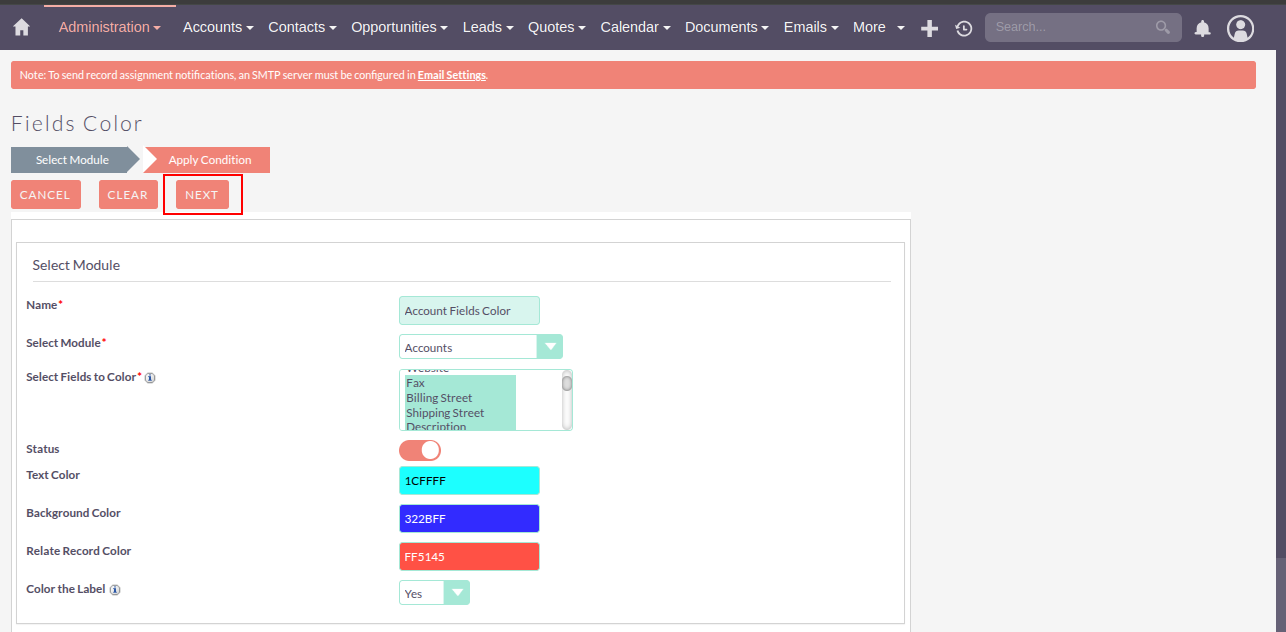
Task: Expand the More menu in navbar
Action: pyautogui.click(x=878, y=28)
